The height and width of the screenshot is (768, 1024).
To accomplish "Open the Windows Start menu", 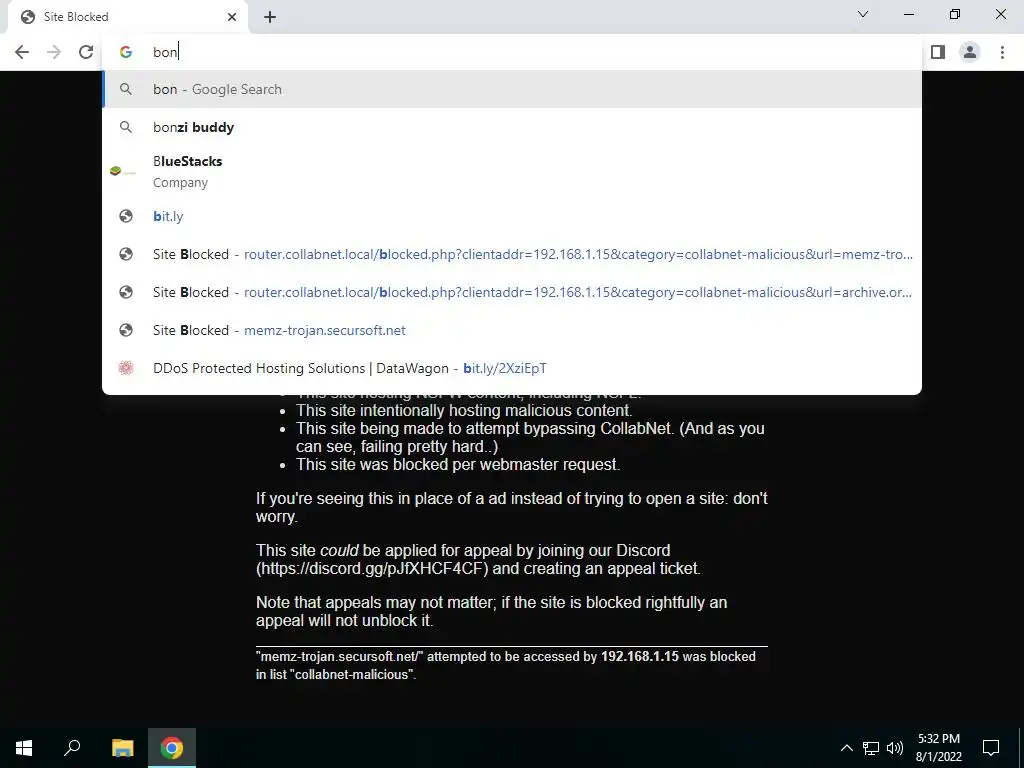I will (24, 748).
